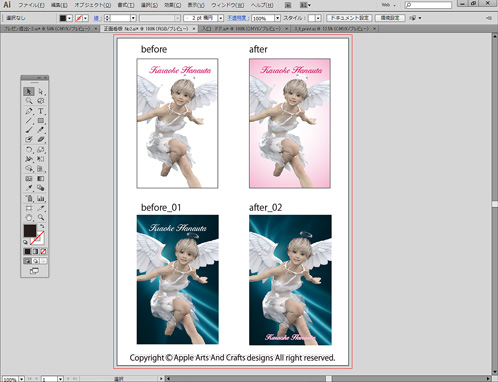Choose the Type tool
This screenshot has height=382, width=498.
point(41,111)
